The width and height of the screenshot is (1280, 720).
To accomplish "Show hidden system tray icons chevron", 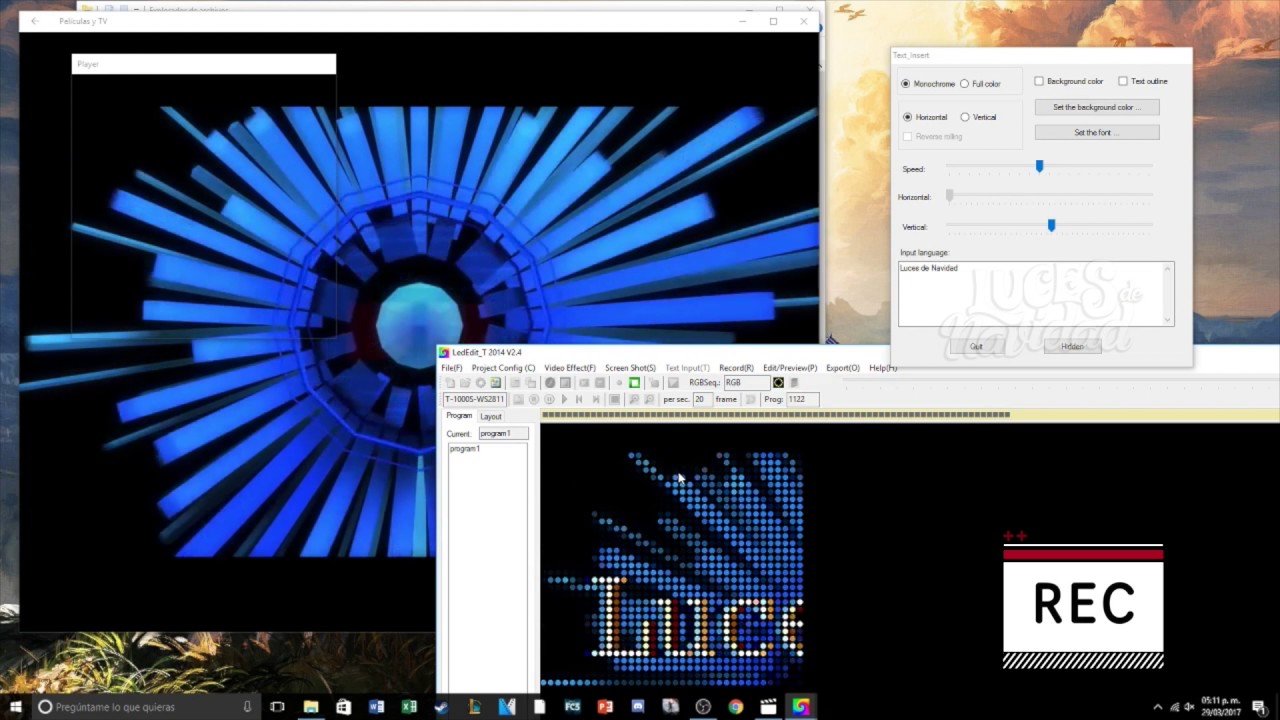I will point(1158,707).
